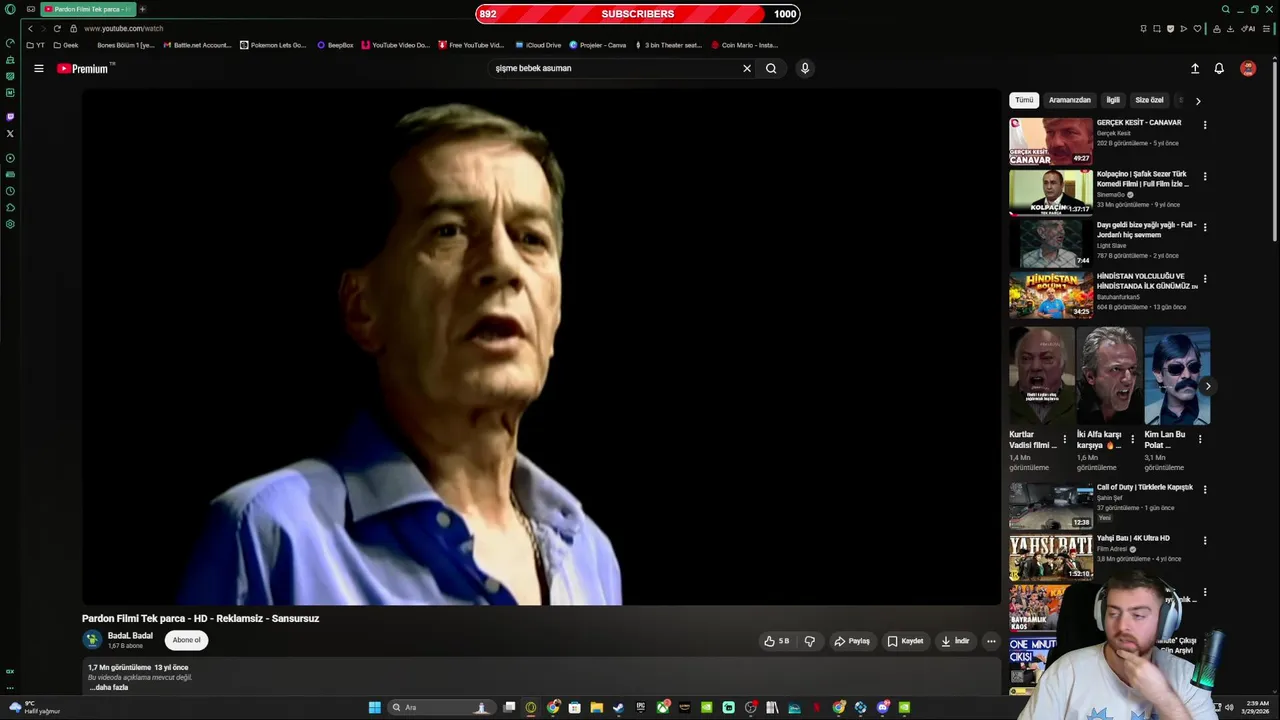Open browser AI assistant icon
The height and width of the screenshot is (720, 1280).
tap(1248, 28)
